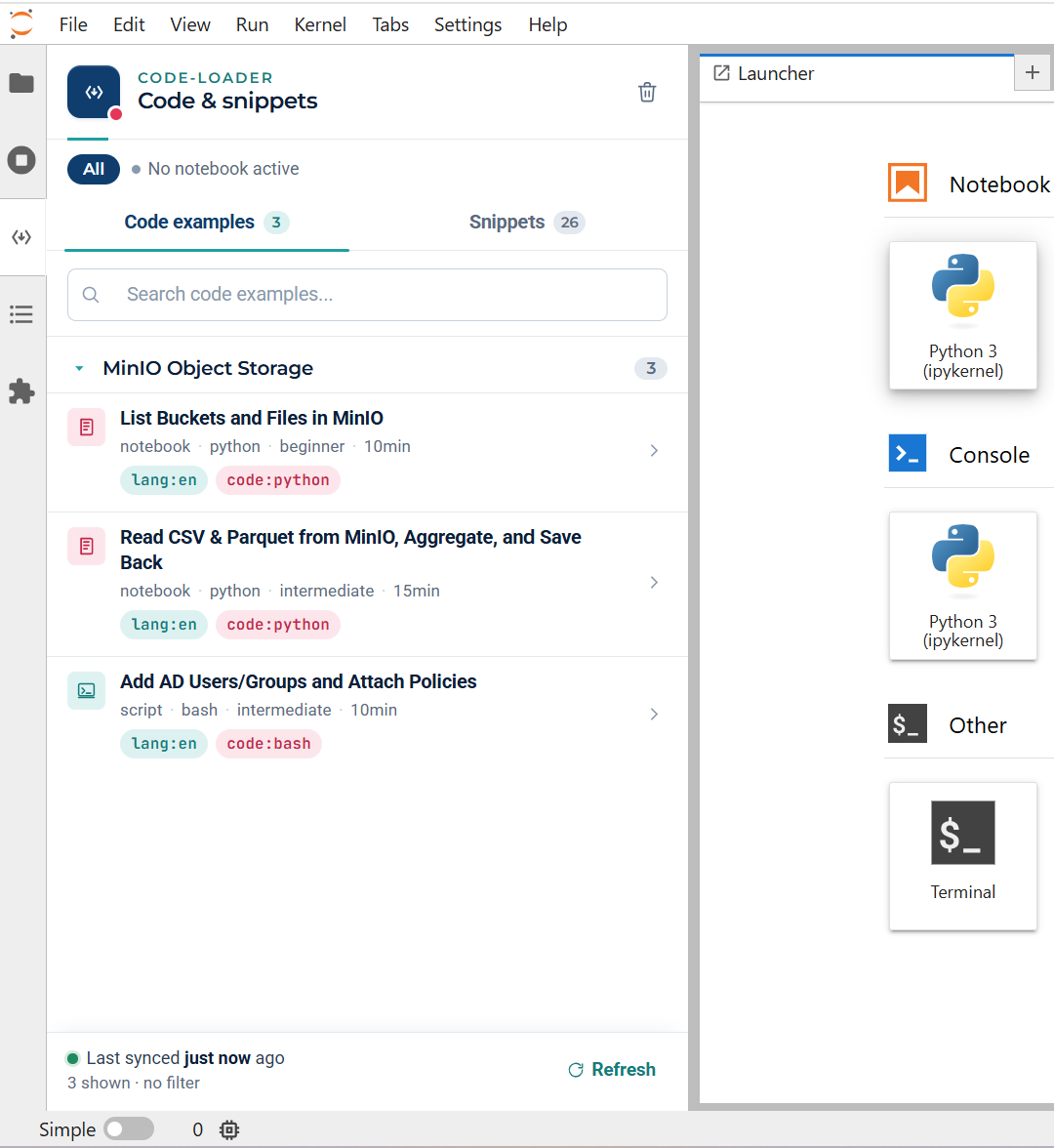1054x1148 pixels.
Task: Open new launcher with plus button
Action: (x=1033, y=72)
